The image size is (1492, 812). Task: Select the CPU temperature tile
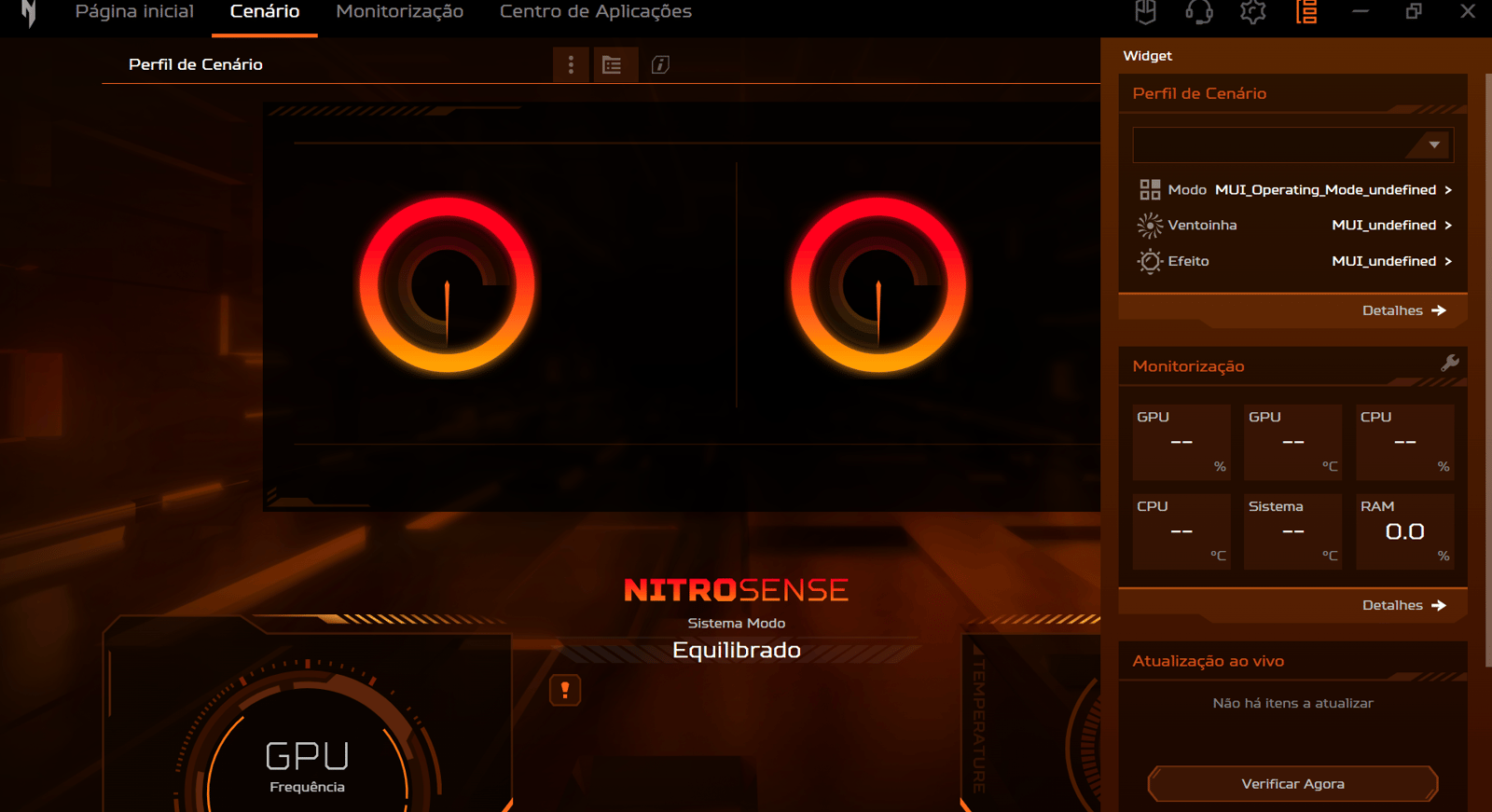[x=1181, y=531]
